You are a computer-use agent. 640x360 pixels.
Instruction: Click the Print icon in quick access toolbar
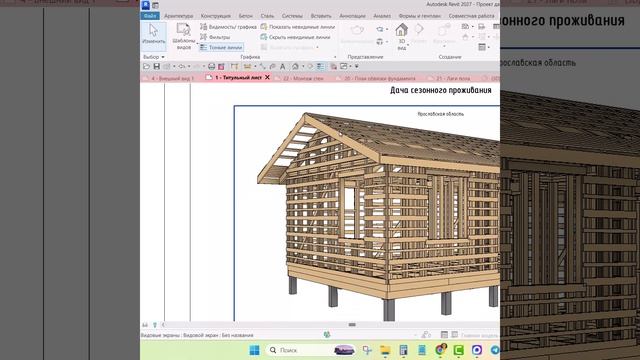(211, 67)
